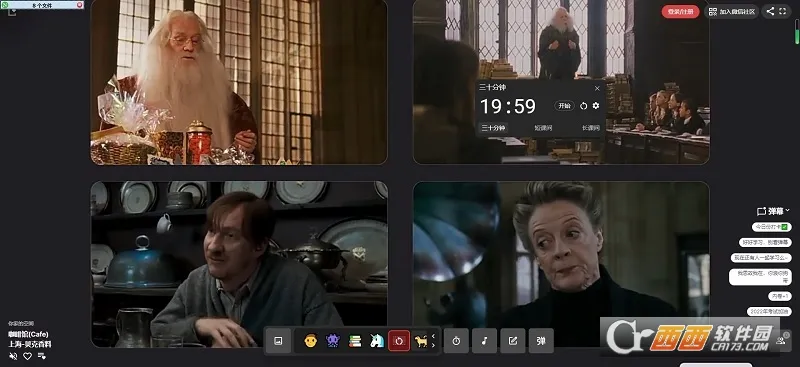Click the 19:59 countdown display
The height and width of the screenshot is (367, 800).
pyautogui.click(x=508, y=106)
